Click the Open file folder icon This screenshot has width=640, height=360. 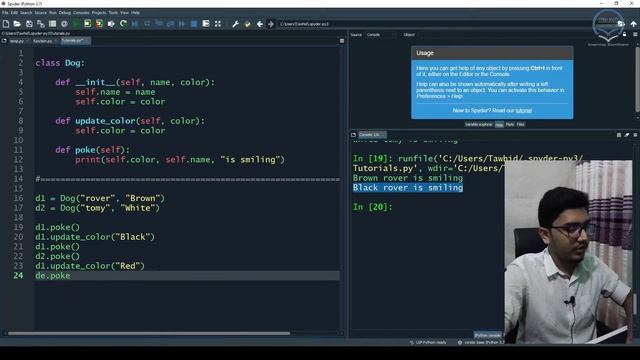coord(17,24)
